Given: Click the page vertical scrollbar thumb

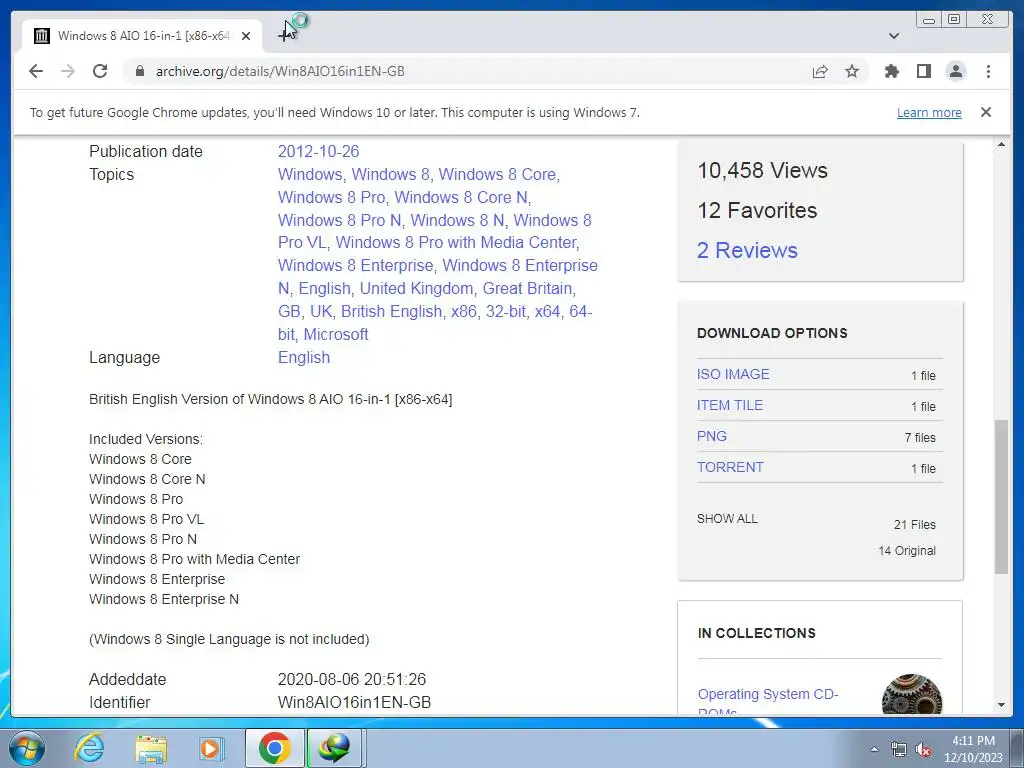Looking at the screenshot, I should pos(1001,497).
